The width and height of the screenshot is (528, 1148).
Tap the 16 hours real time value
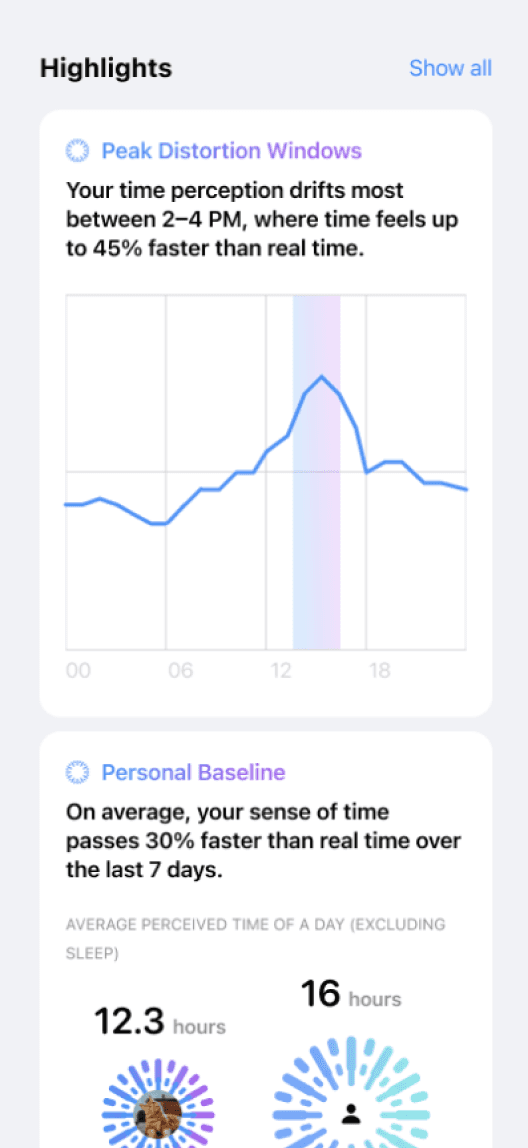coord(351,994)
